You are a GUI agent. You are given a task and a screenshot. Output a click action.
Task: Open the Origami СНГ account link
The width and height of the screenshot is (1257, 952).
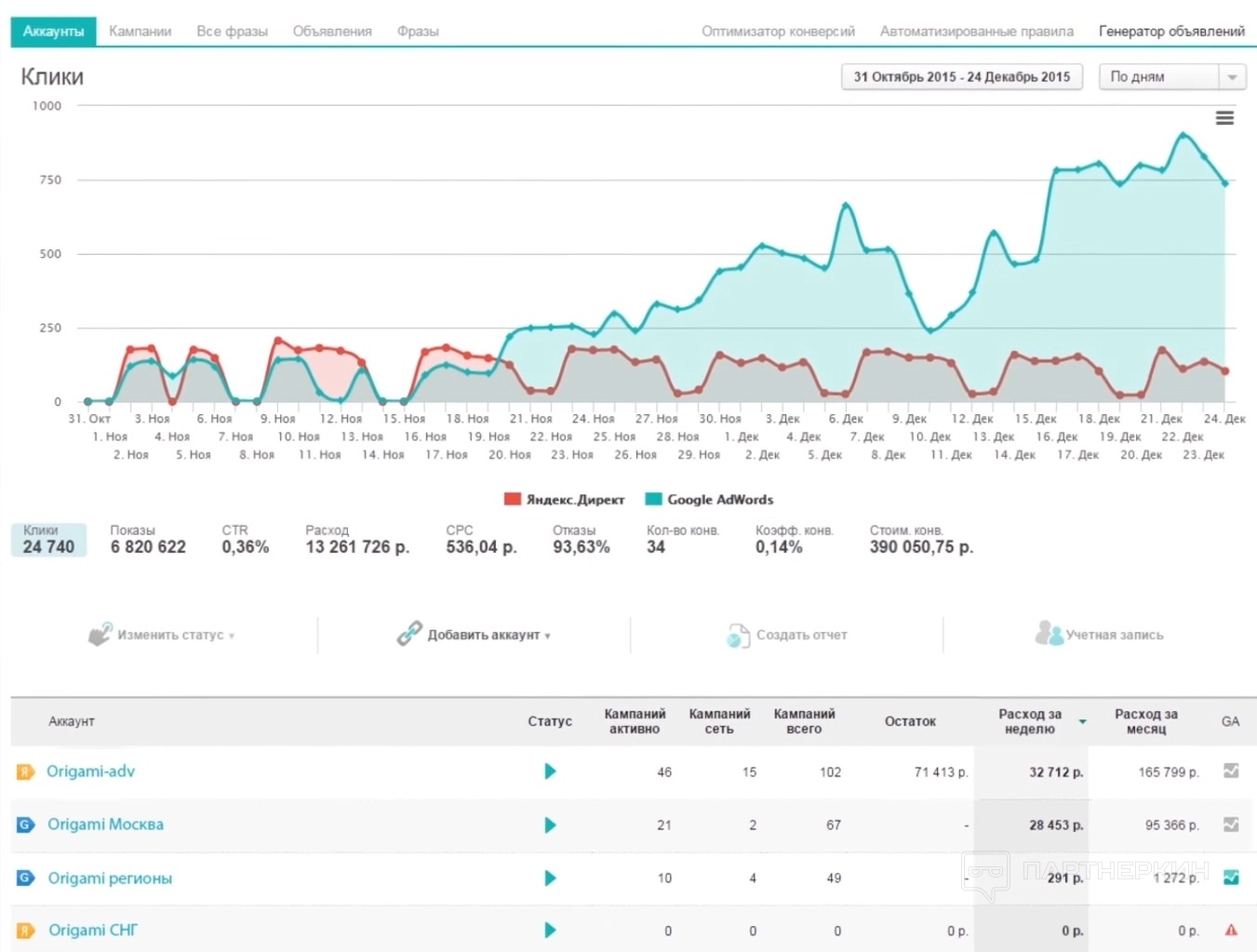click(93, 930)
